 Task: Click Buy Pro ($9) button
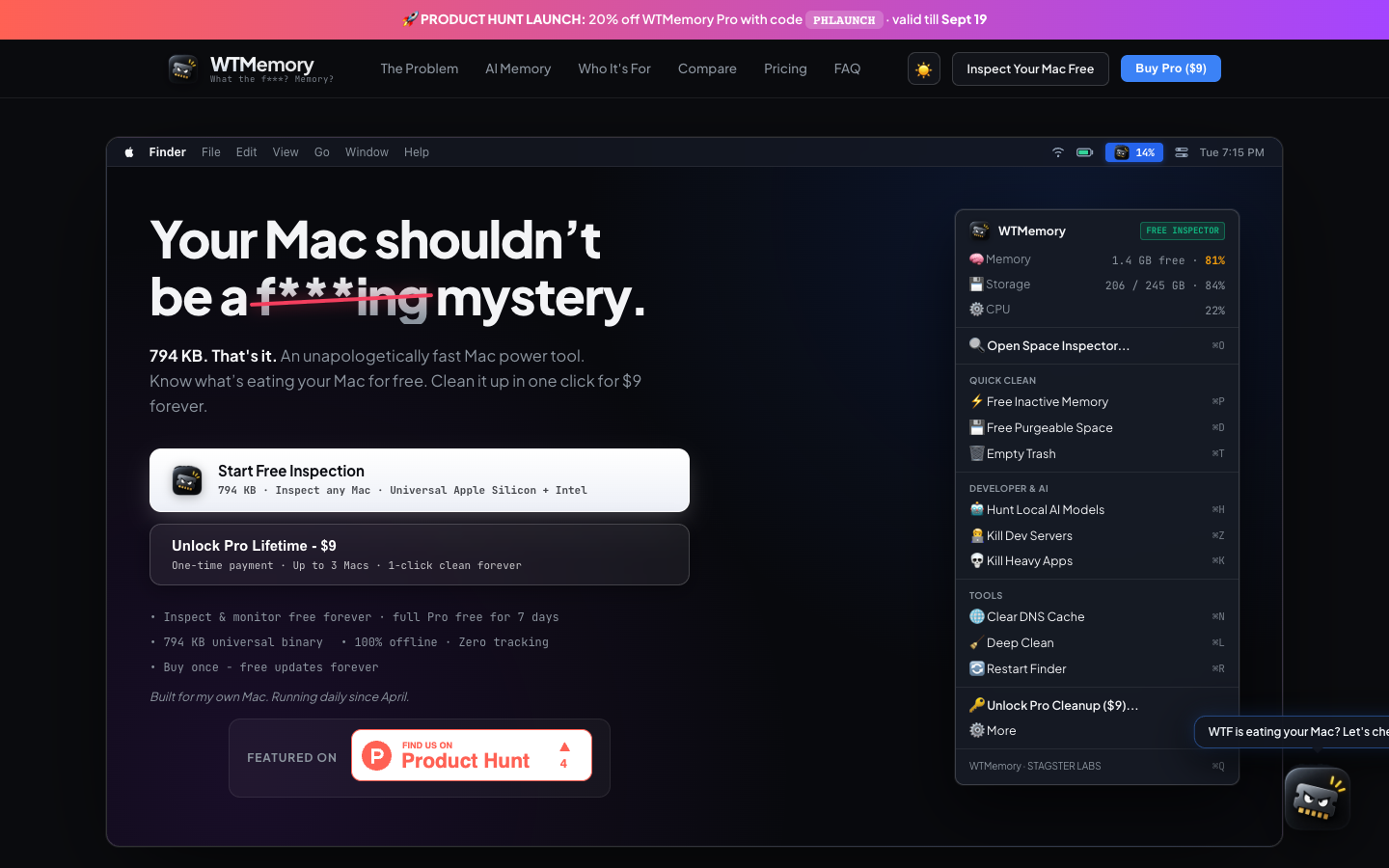(x=1171, y=68)
